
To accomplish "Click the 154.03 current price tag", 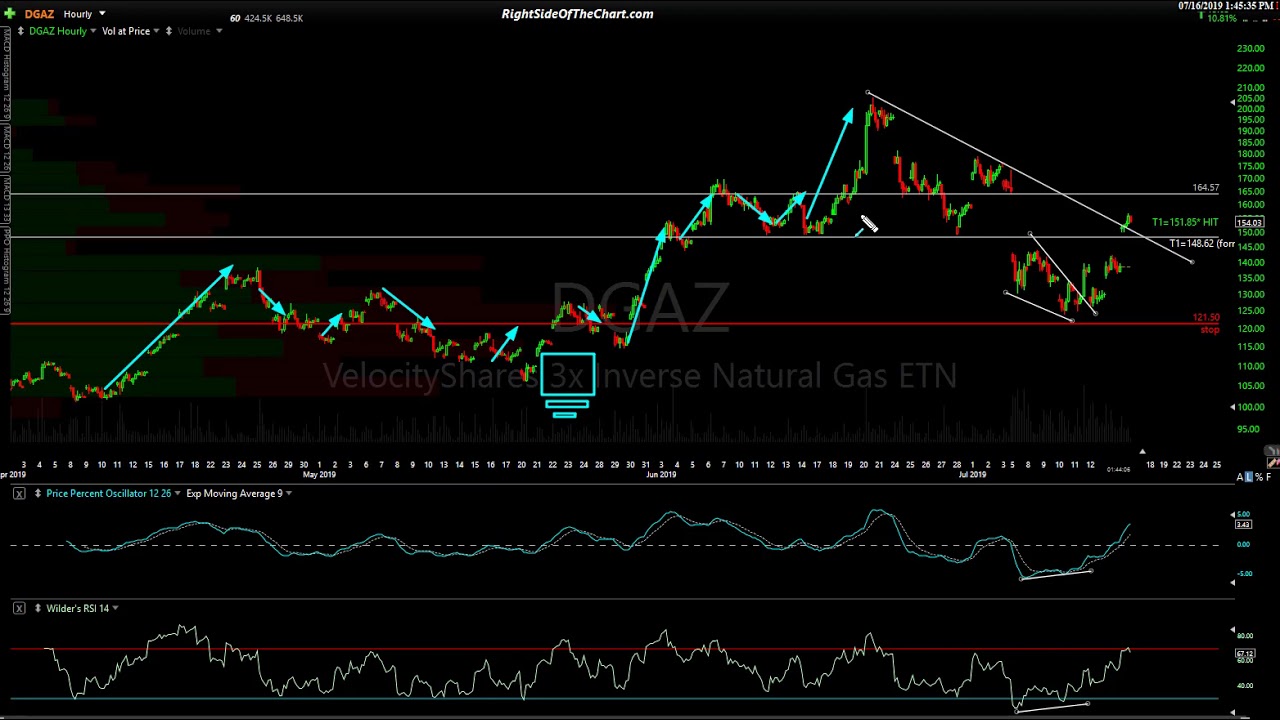I will 1249,222.
